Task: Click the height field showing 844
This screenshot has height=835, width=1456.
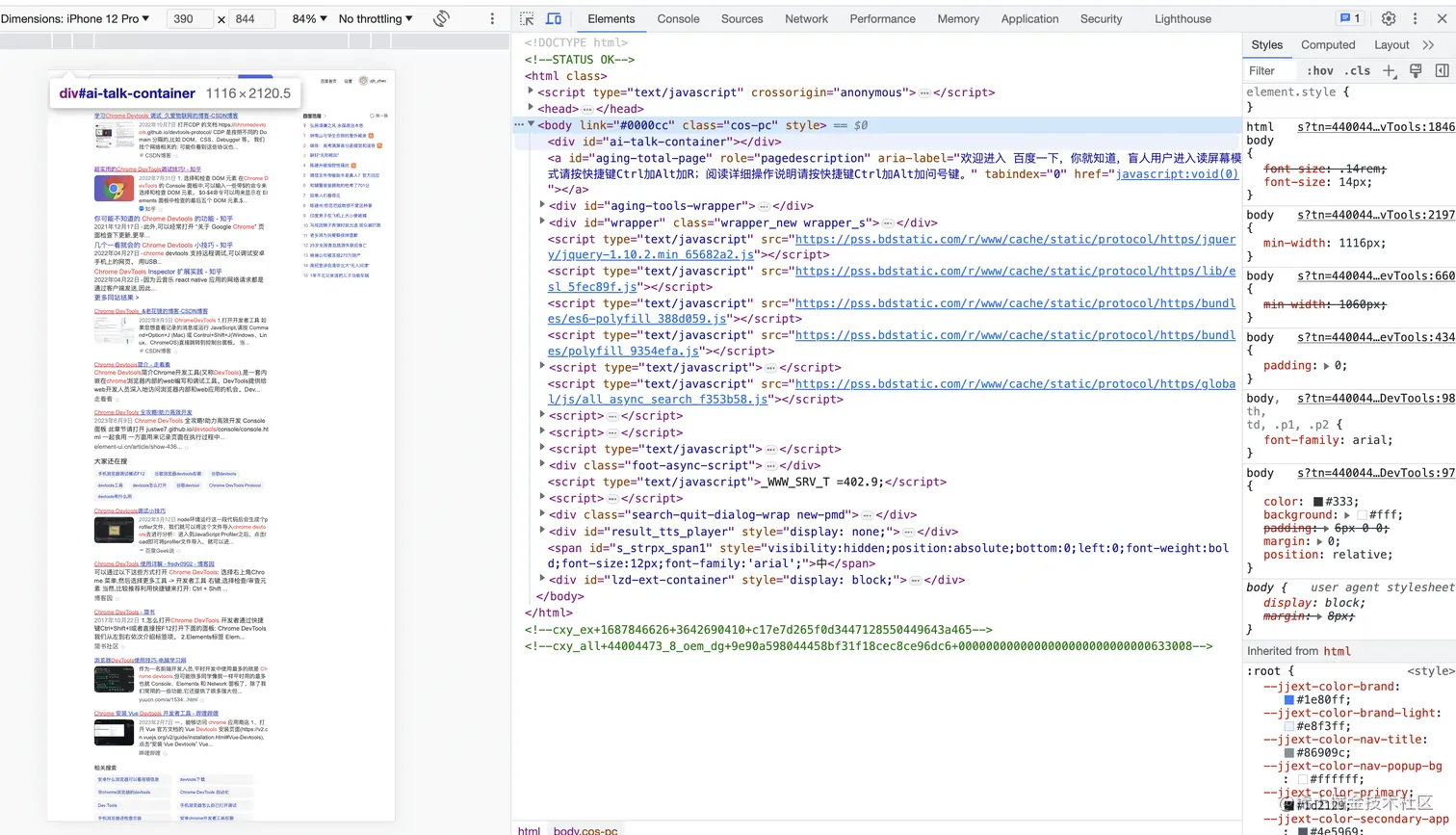Action: point(252,18)
